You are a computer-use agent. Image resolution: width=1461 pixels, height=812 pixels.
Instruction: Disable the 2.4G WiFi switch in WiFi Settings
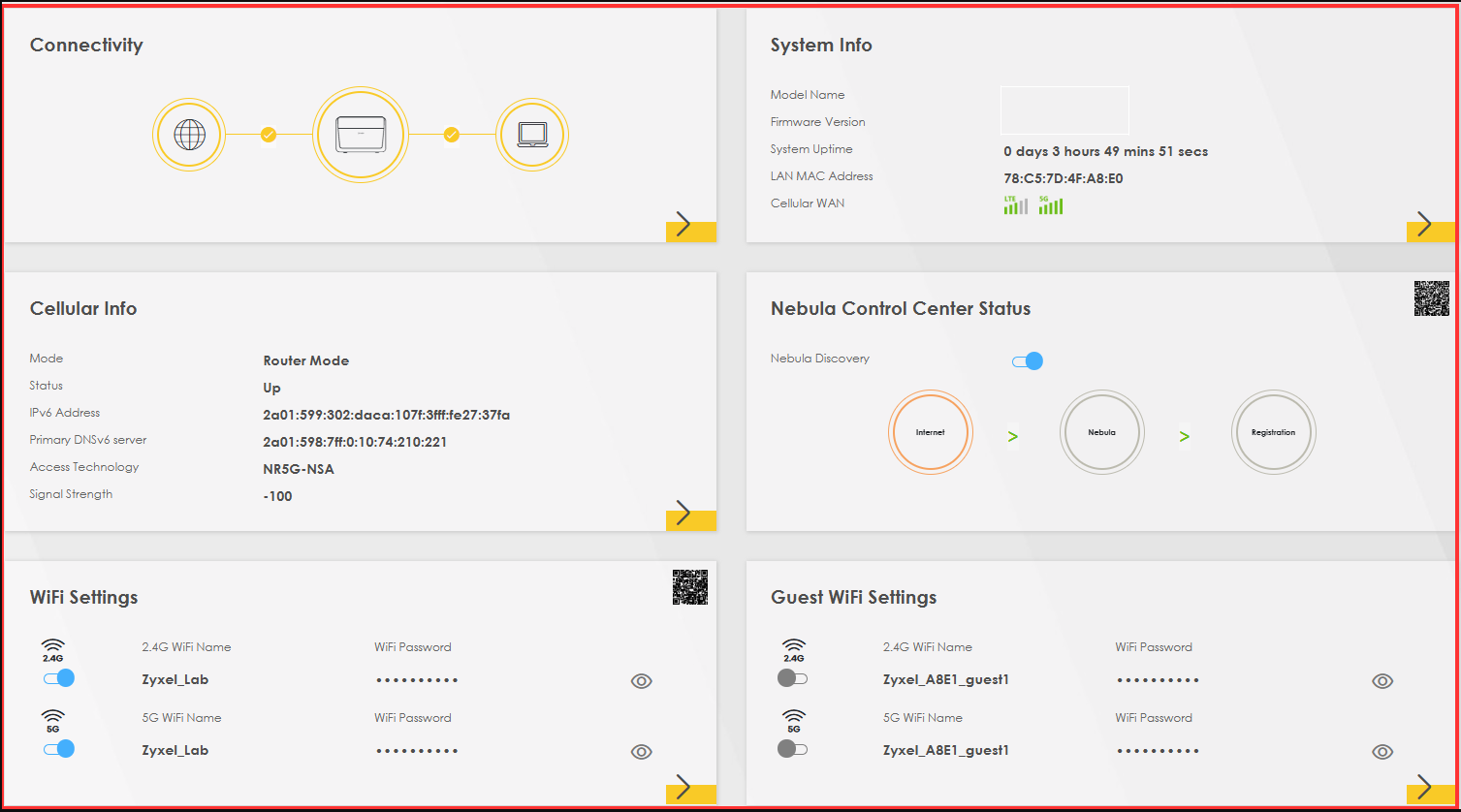59,678
